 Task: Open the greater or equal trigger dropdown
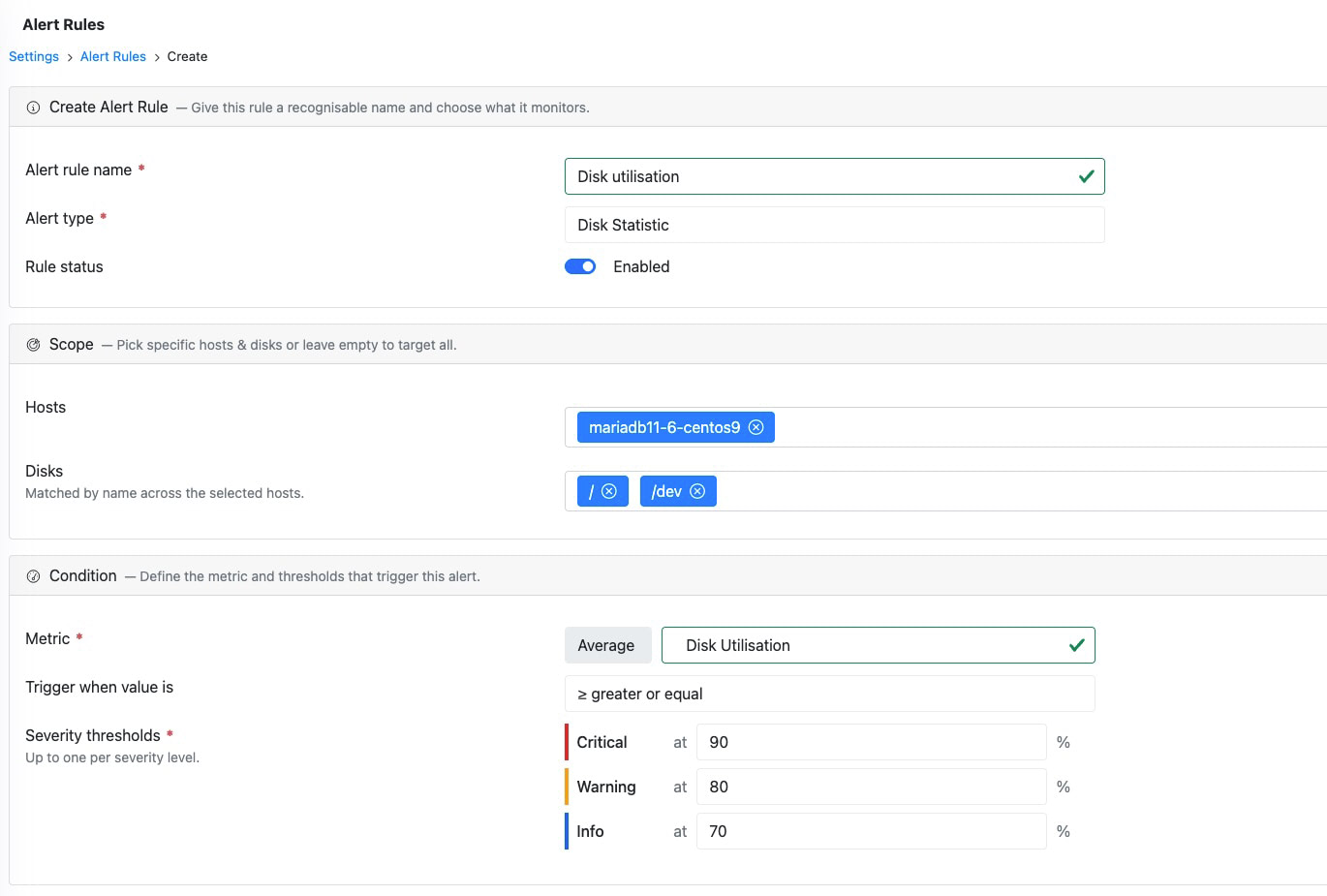click(x=829, y=694)
